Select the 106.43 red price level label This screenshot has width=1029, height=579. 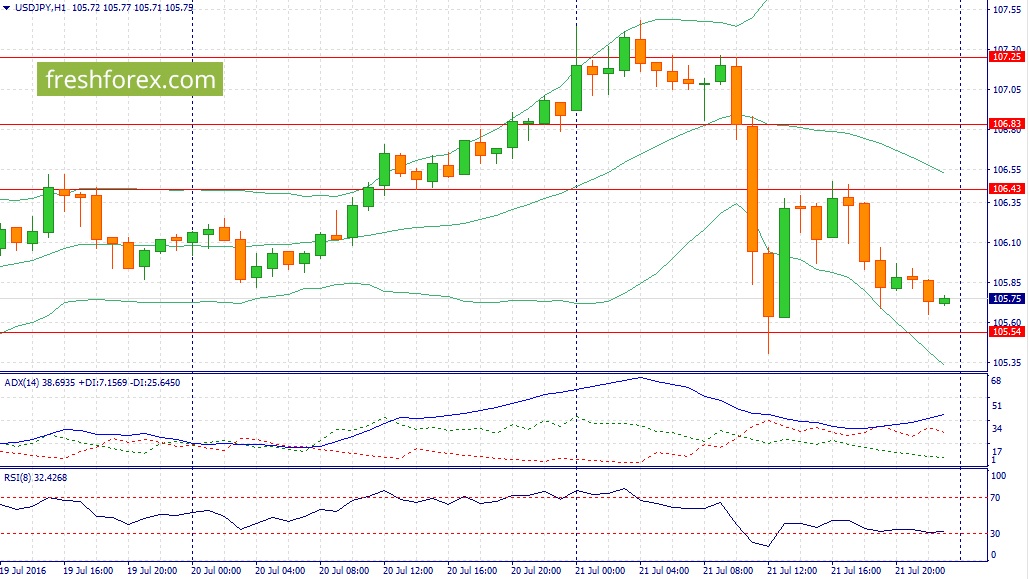(1006, 188)
